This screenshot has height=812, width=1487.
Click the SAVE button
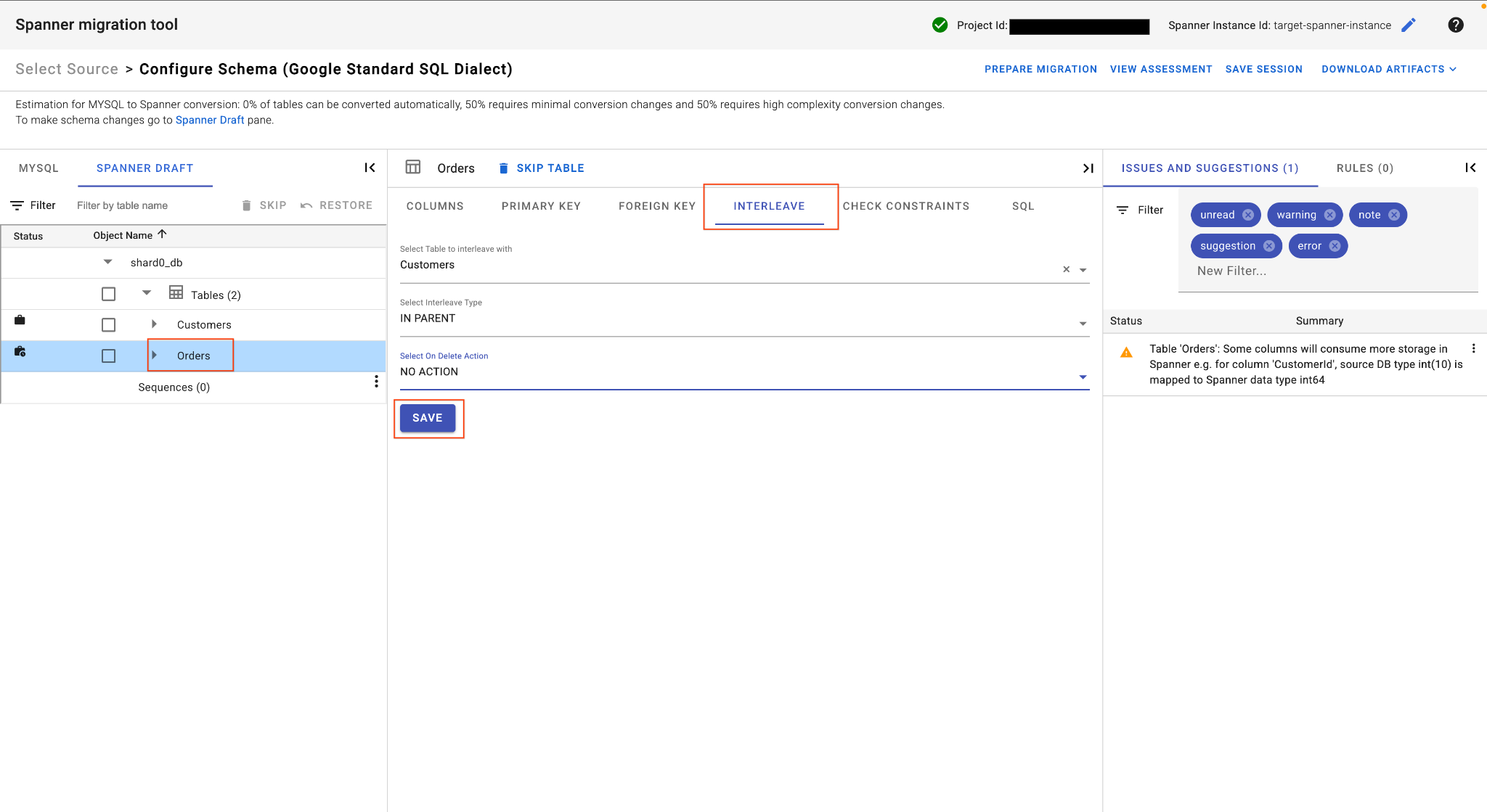(427, 418)
